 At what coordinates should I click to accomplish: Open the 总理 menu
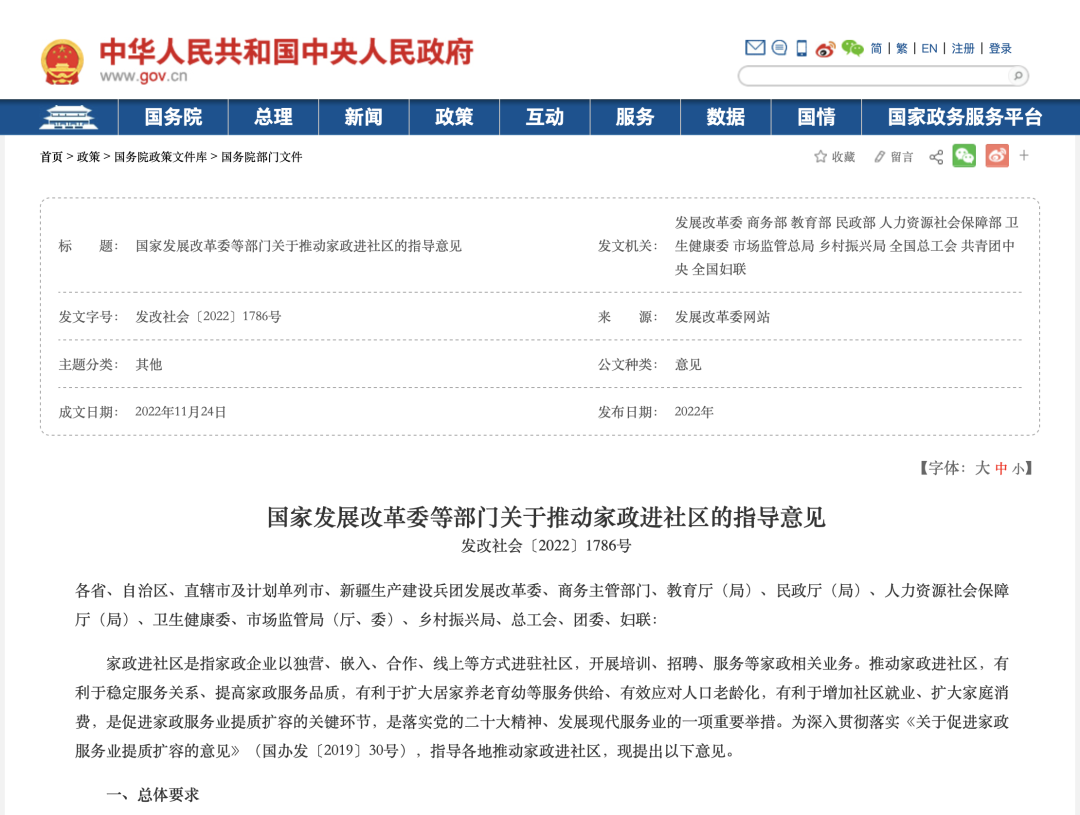pos(273,117)
